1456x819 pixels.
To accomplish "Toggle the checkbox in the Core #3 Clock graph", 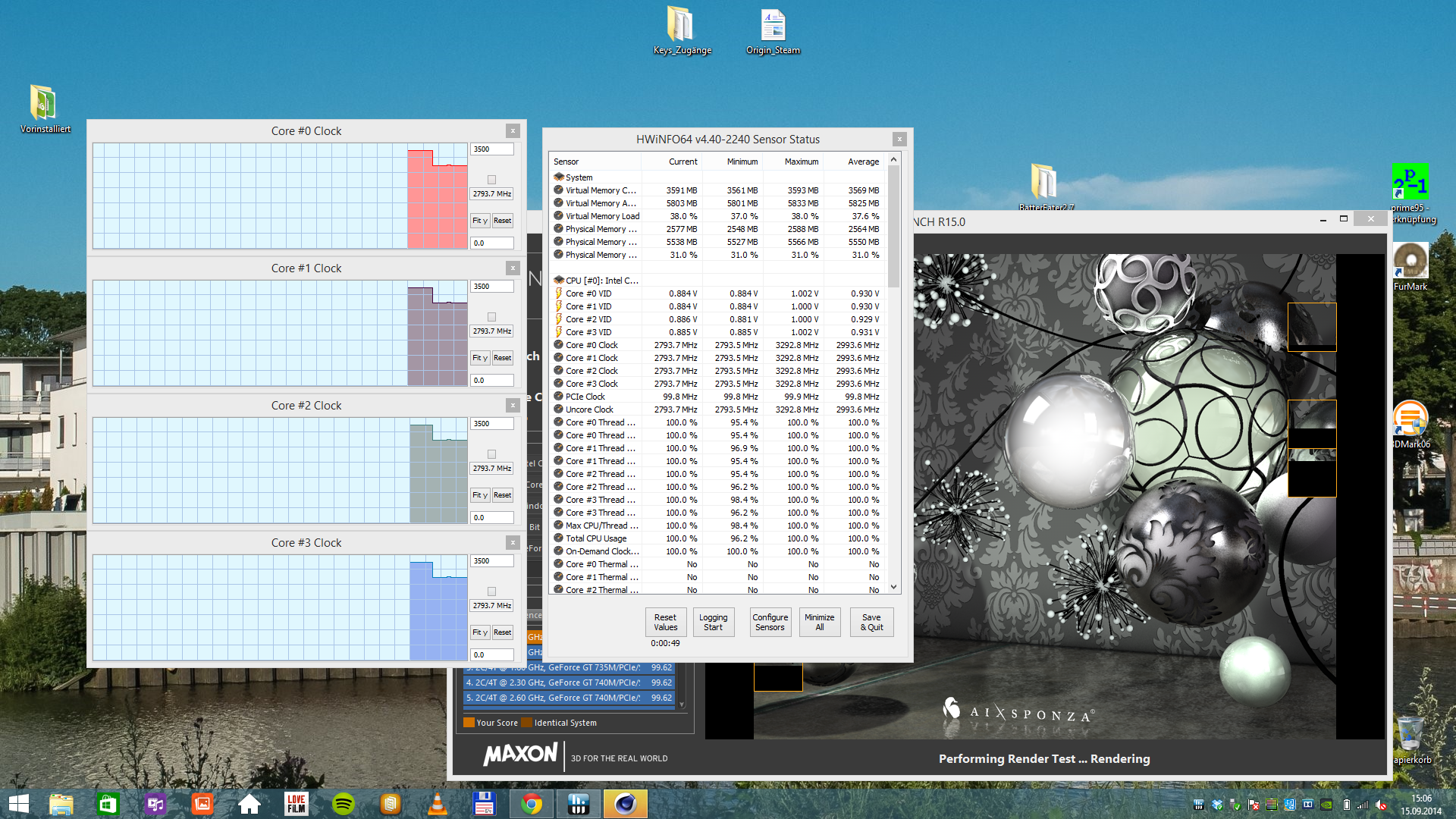I will coord(491,591).
